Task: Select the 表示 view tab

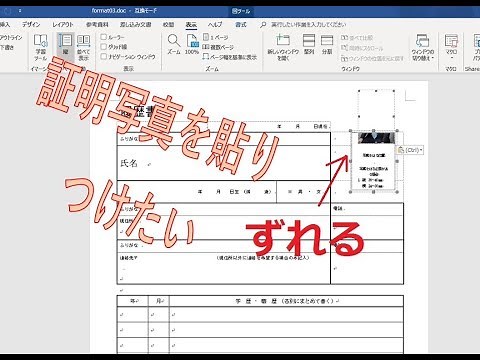Action: (x=191, y=24)
